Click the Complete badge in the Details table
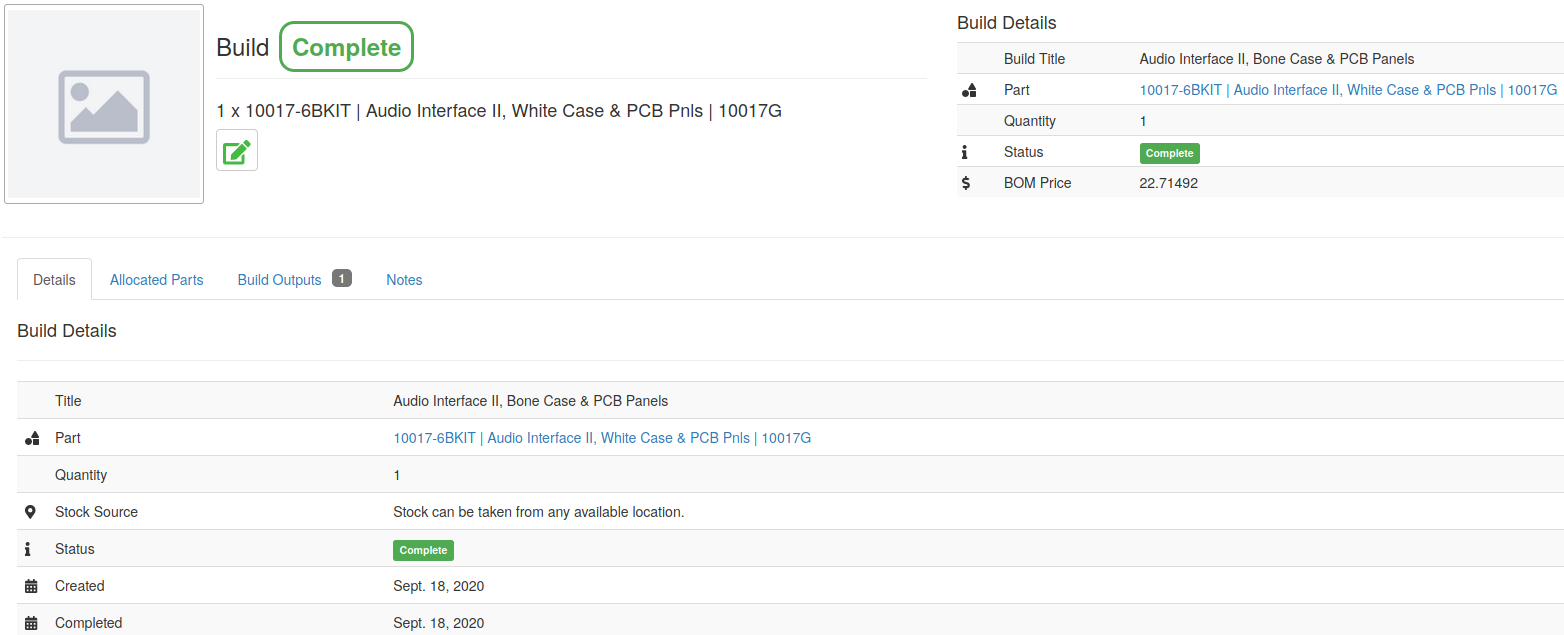The image size is (1564, 635). pyautogui.click(x=423, y=550)
